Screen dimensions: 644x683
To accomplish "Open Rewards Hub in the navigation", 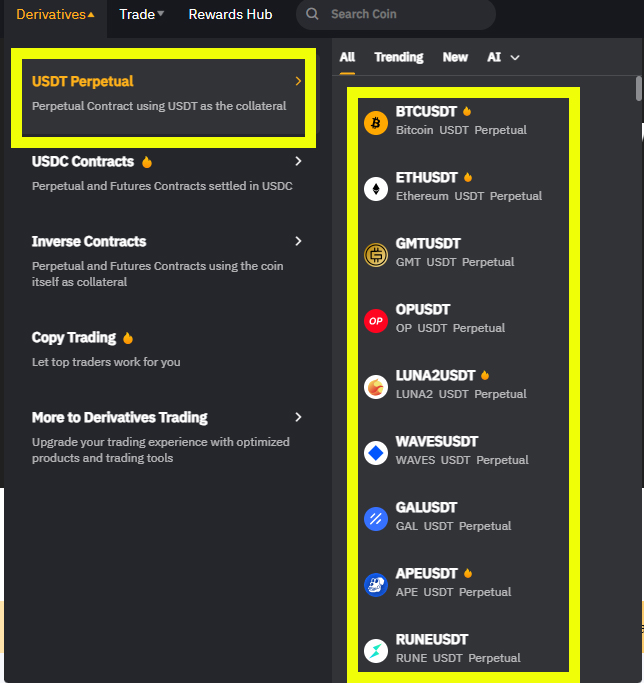I will click(x=230, y=14).
